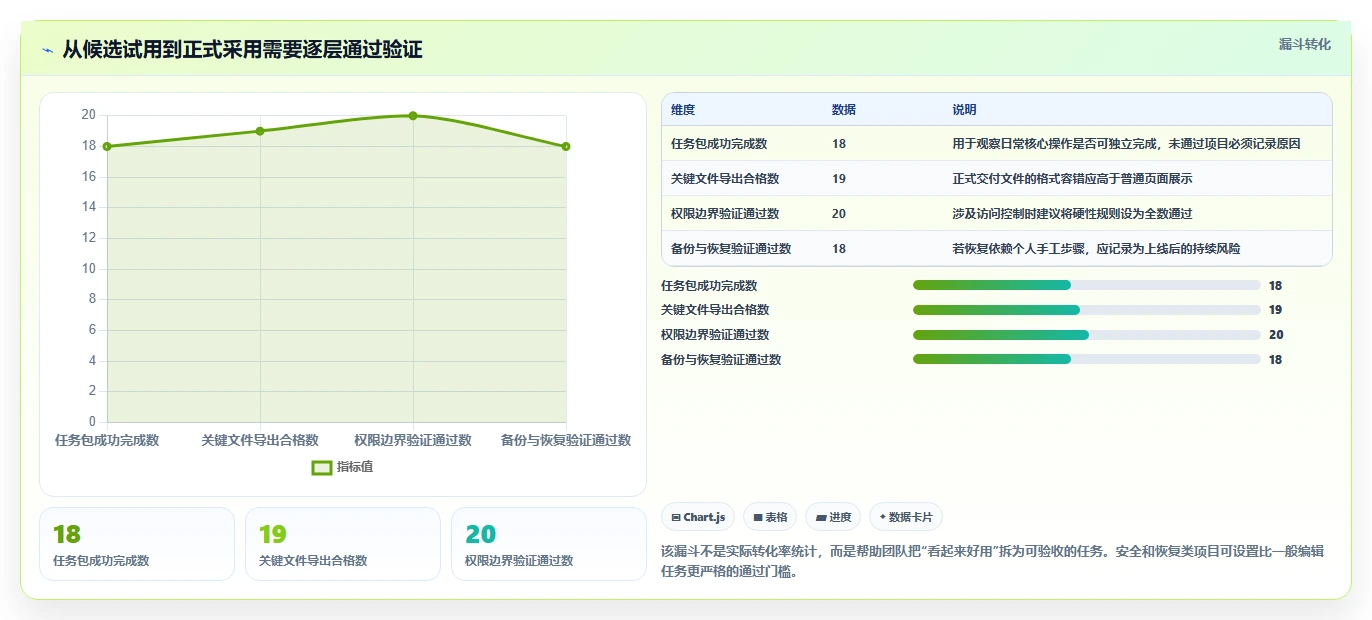Click the table value 20 for 权限边界验证通过数
Image resolution: width=1372 pixels, height=620 pixels.
click(839, 213)
